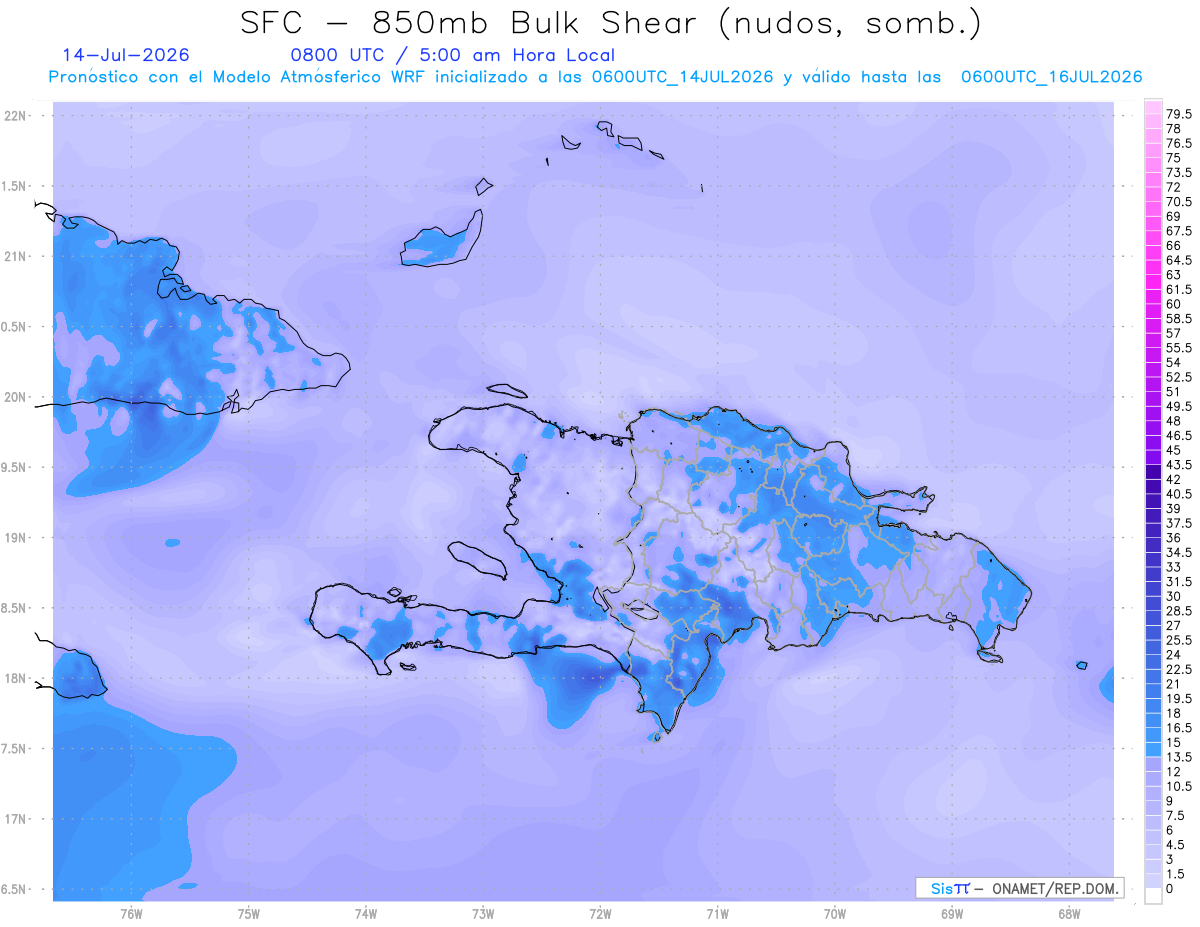Click the legend value "49.5"
The height and width of the screenshot is (927, 1200).
coord(1179,406)
